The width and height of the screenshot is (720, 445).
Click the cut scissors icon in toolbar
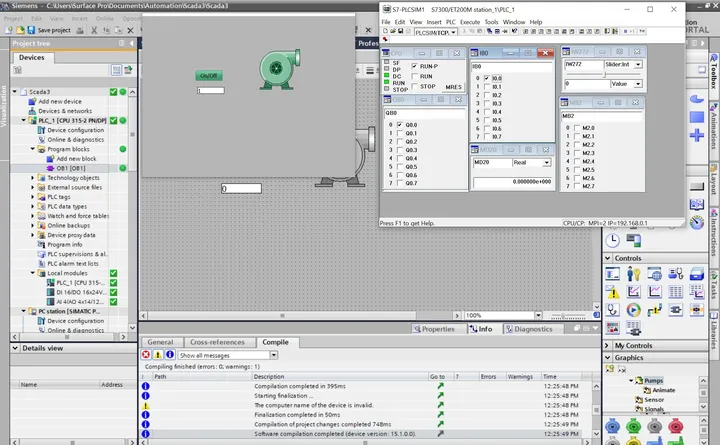point(94,30)
